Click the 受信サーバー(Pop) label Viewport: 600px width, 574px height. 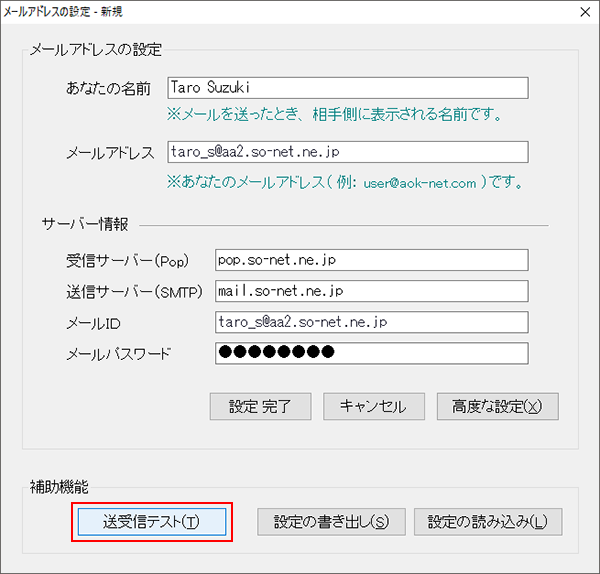click(125, 260)
